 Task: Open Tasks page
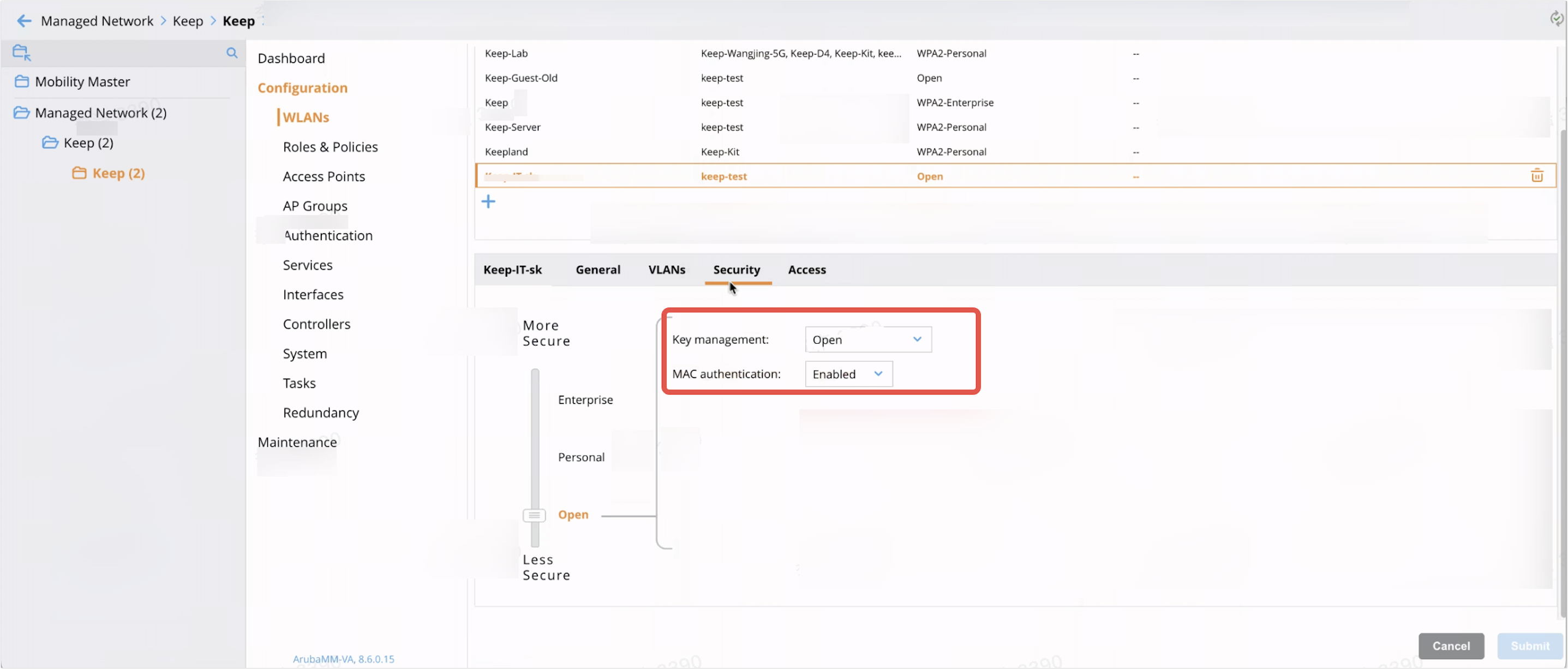pyautogui.click(x=299, y=384)
